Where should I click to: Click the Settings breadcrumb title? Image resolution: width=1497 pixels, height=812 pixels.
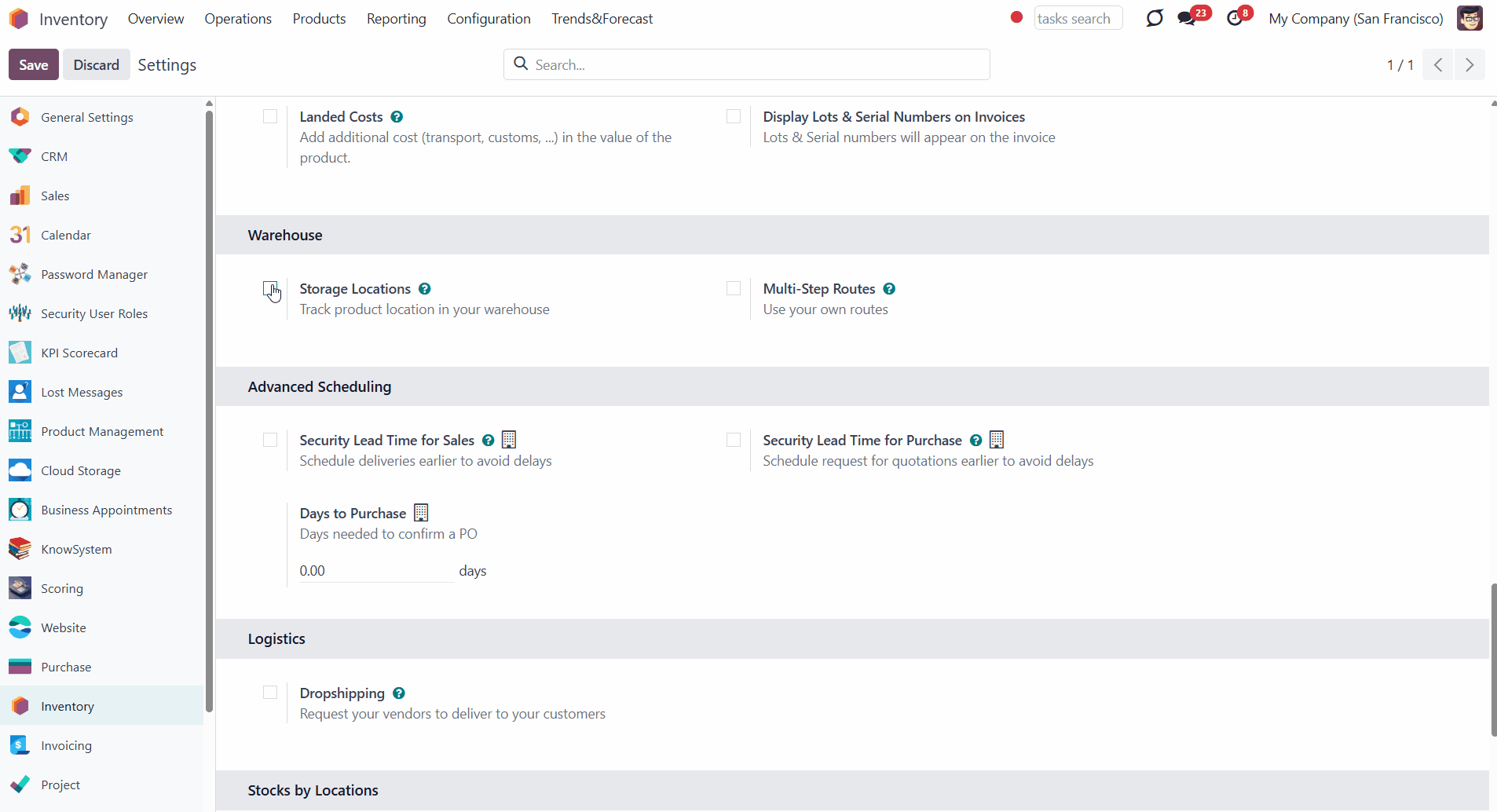pyautogui.click(x=167, y=64)
